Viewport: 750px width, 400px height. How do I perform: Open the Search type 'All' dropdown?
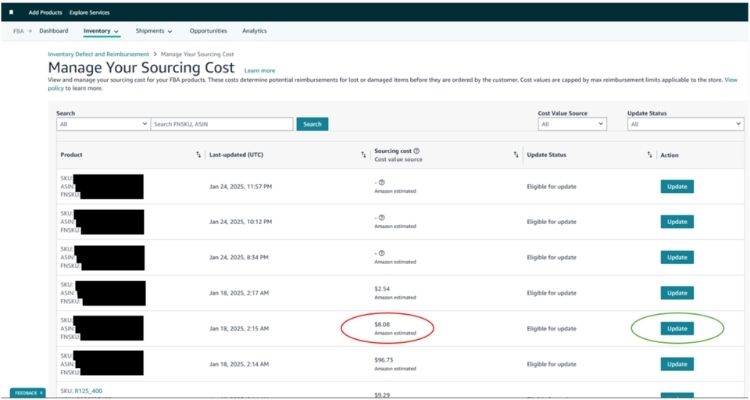(103, 124)
